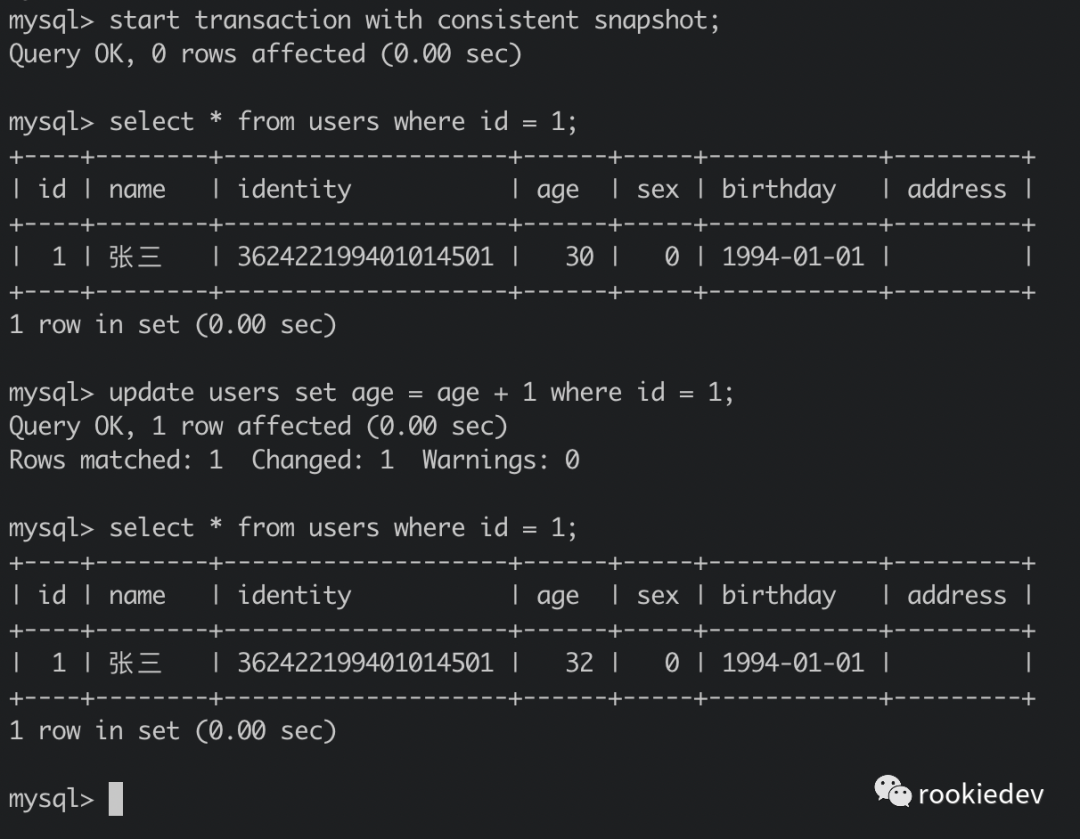This screenshot has width=1080, height=839.
Task: Click "1 row in set" below age 32 table
Action: (x=172, y=730)
